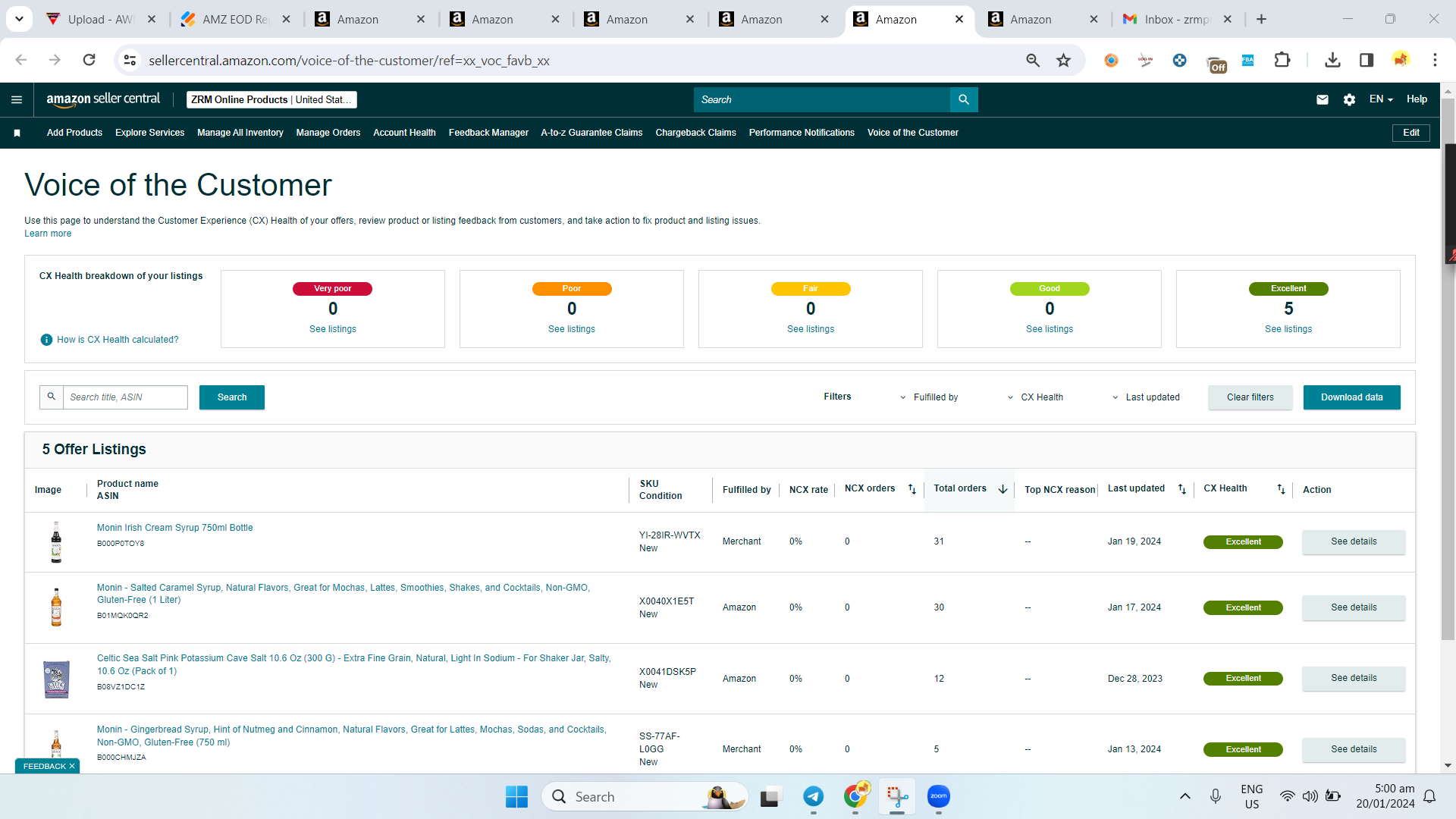1456x819 pixels.
Task: Open Feedback Manager menu item
Action: point(488,133)
